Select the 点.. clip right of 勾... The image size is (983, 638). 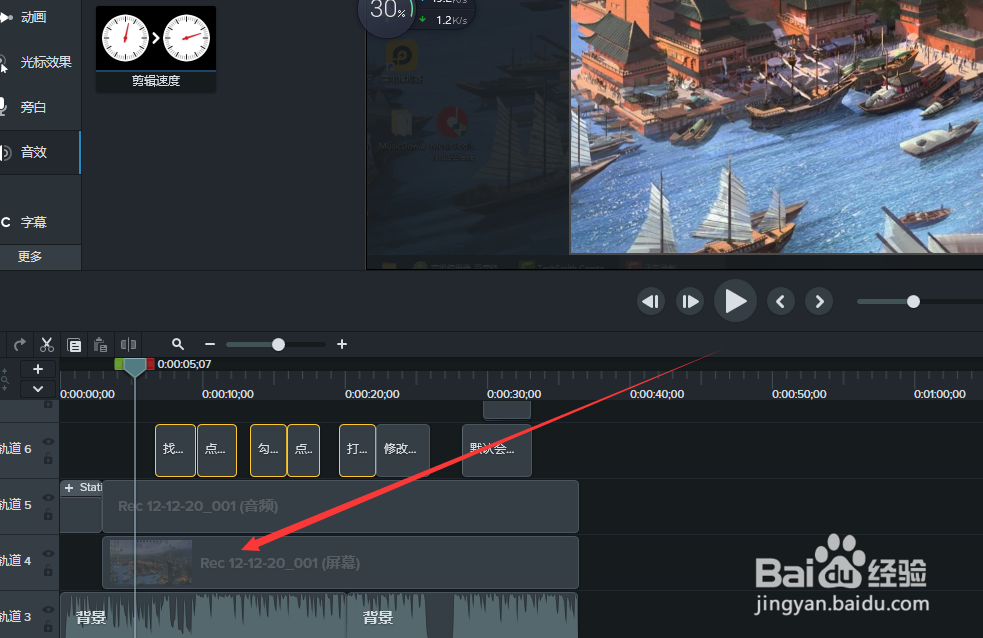click(303, 450)
